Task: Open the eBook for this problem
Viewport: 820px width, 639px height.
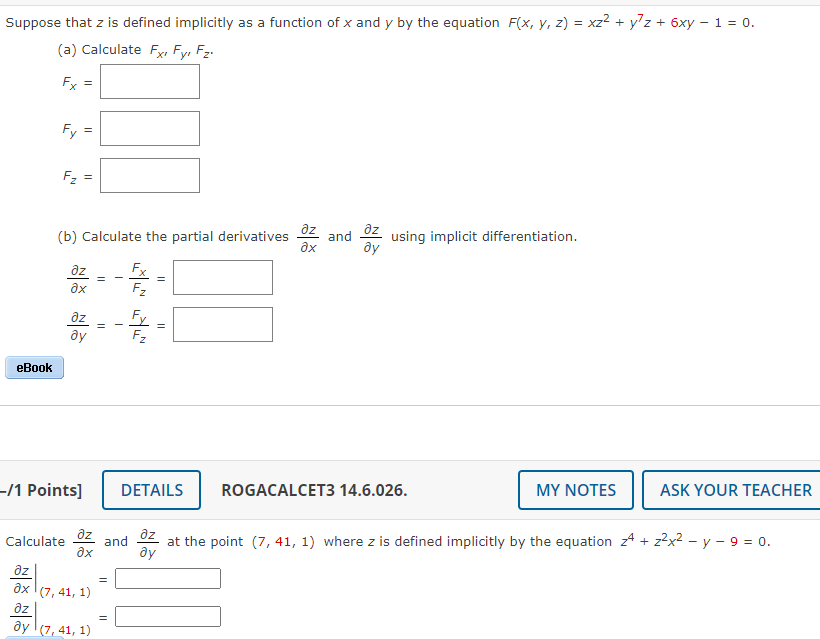Action: tap(34, 367)
